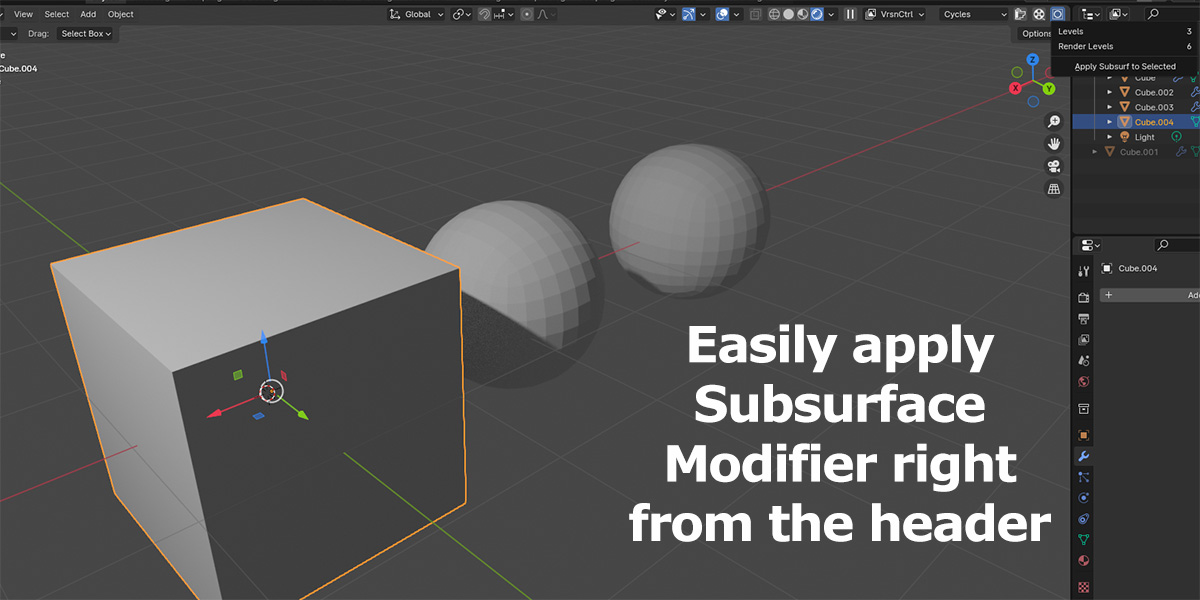Open the shading options dropdown arrow

click(x=832, y=14)
